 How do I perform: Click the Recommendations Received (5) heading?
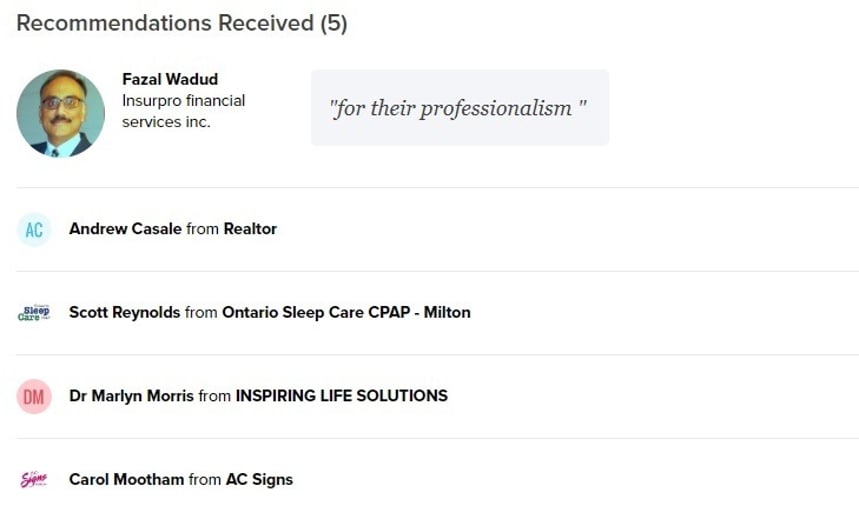coord(182,23)
